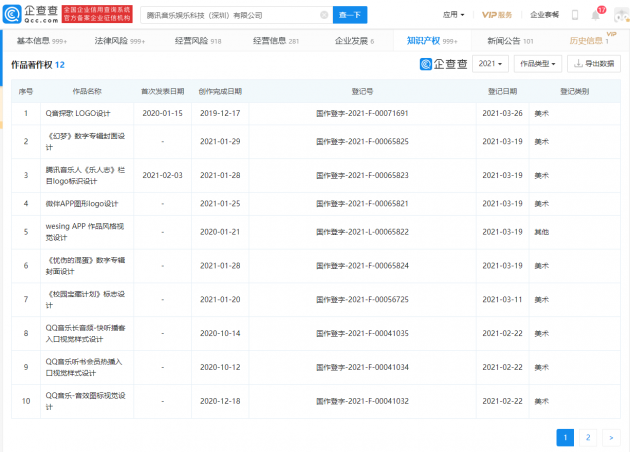The width and height of the screenshot is (630, 452).
Task: Click the download icon in the export button
Action: [578, 63]
